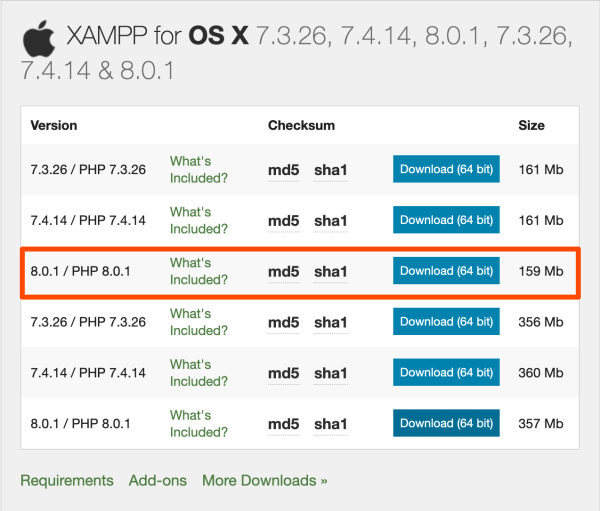Show sha1 checksum for 357 Mb 8.0.1 row
600x511 pixels.
point(331,424)
